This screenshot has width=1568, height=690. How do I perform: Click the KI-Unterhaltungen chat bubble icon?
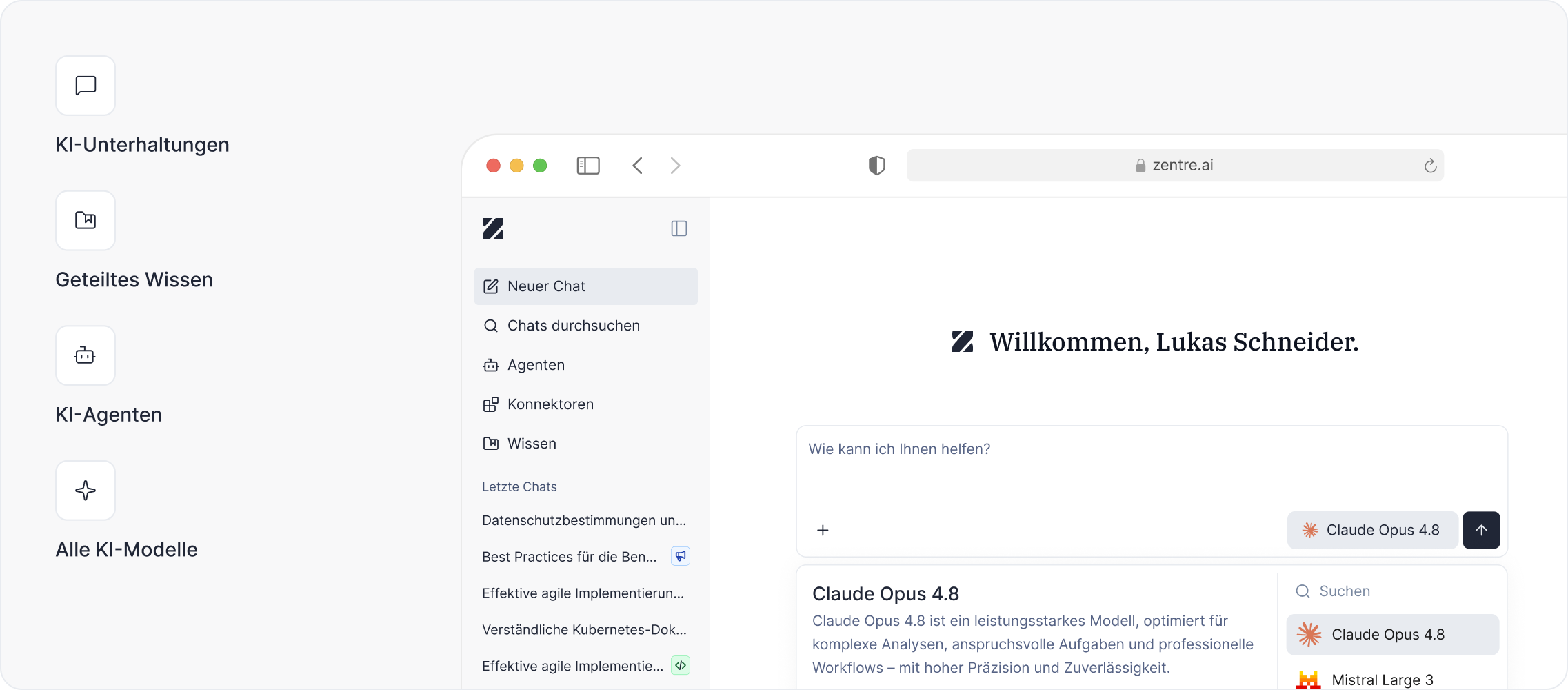coord(86,86)
